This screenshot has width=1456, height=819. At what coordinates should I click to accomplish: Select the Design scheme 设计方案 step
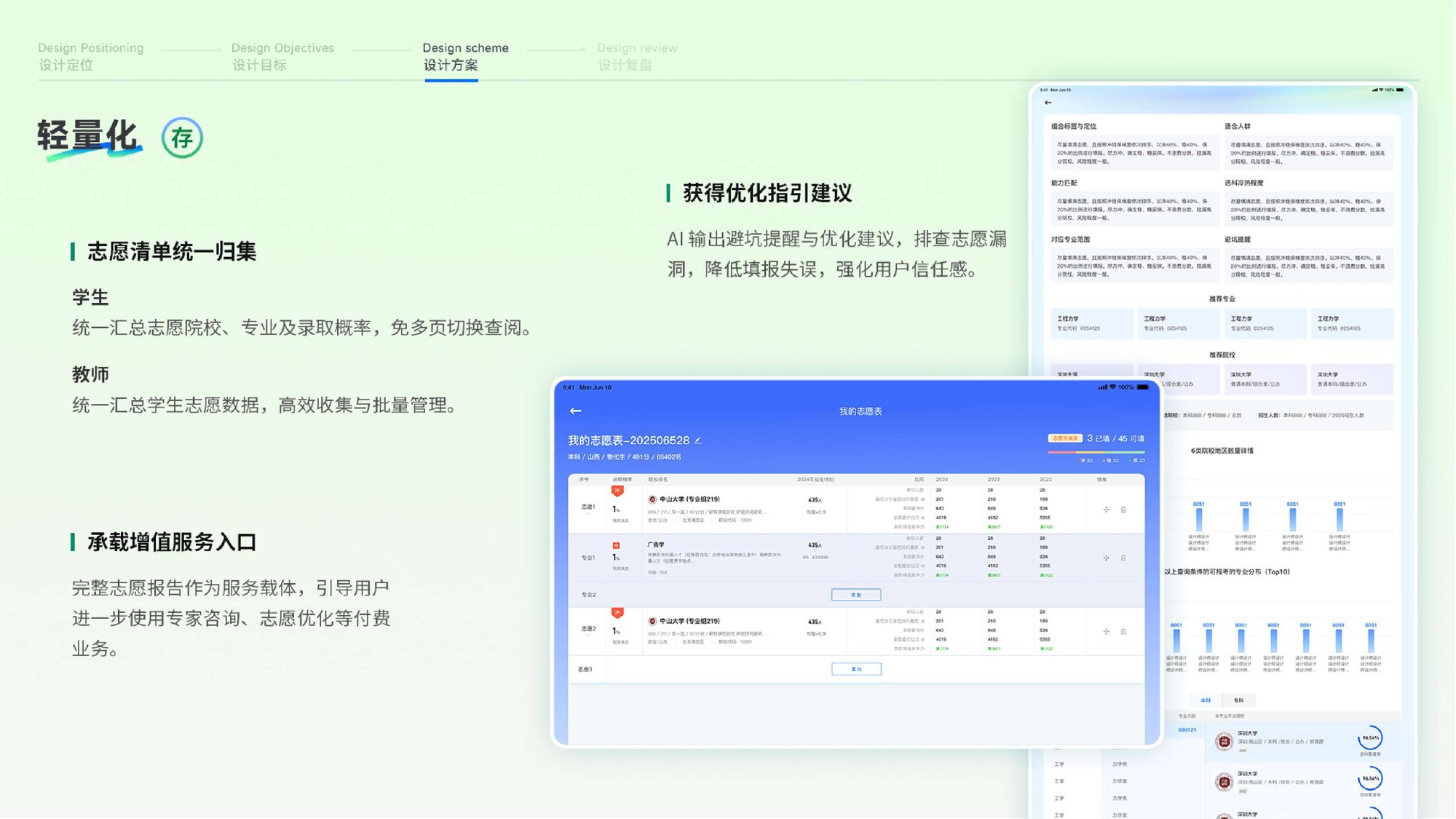click(x=466, y=56)
